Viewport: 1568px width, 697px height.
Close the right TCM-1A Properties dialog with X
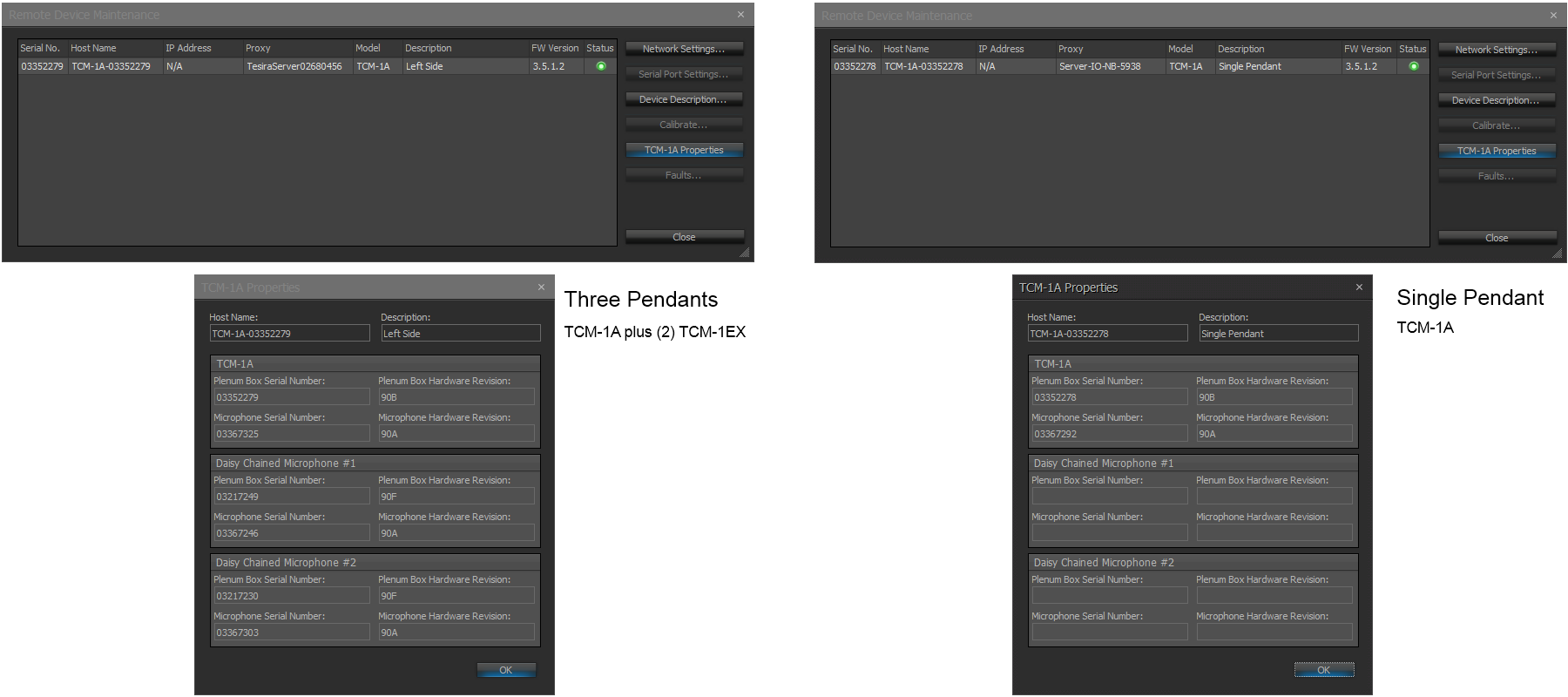tap(1359, 288)
